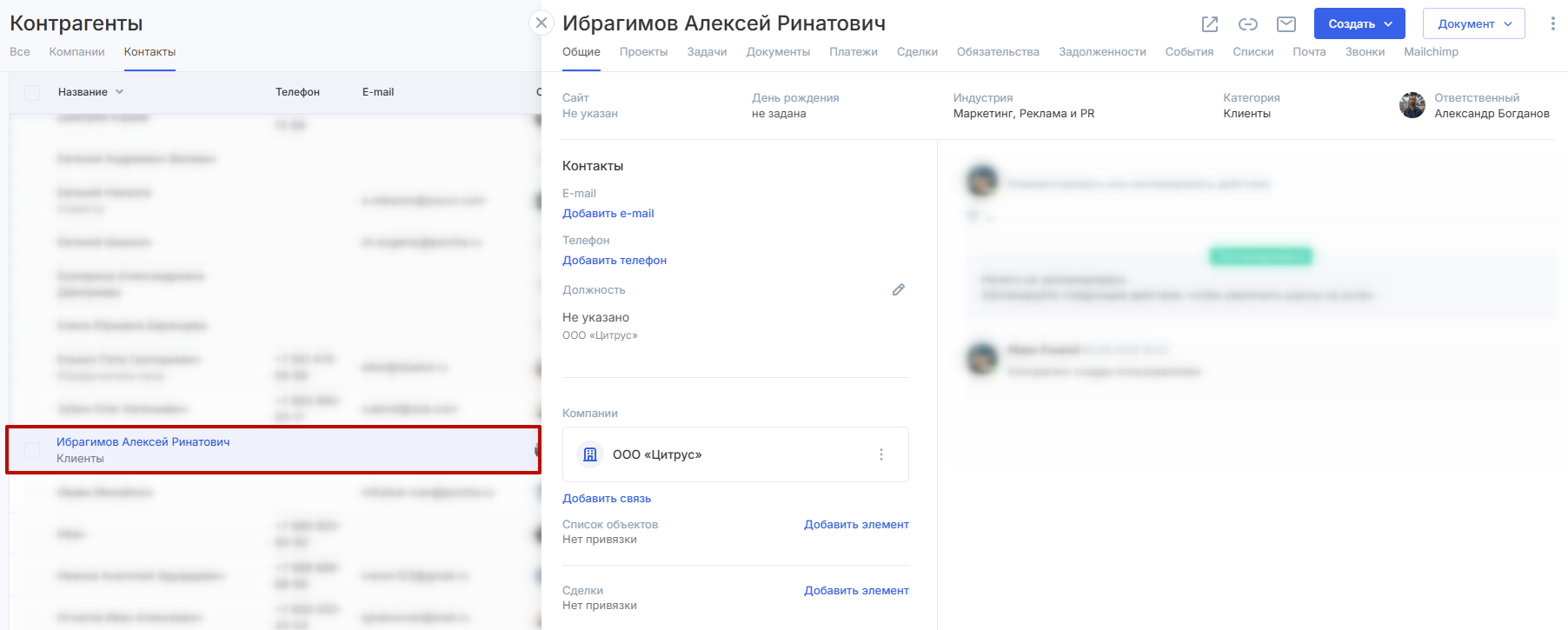The width and height of the screenshot is (1568, 630).
Task: Expand Название column sort dropdown
Action: (119, 92)
